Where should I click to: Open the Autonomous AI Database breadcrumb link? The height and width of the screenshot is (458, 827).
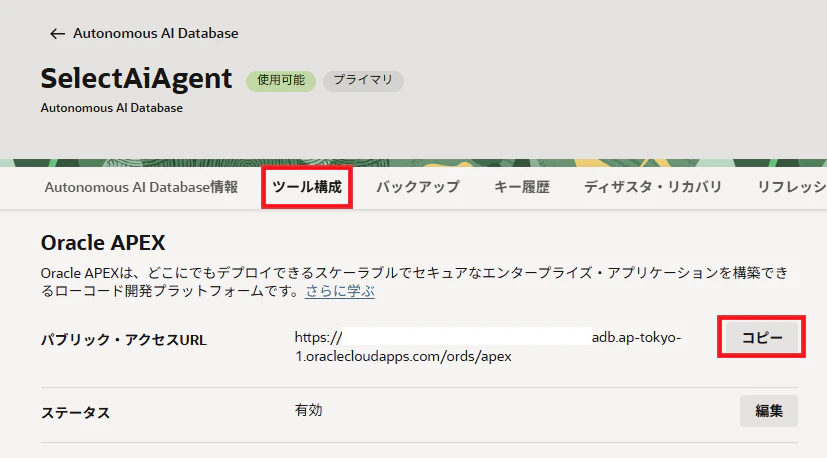click(x=156, y=33)
